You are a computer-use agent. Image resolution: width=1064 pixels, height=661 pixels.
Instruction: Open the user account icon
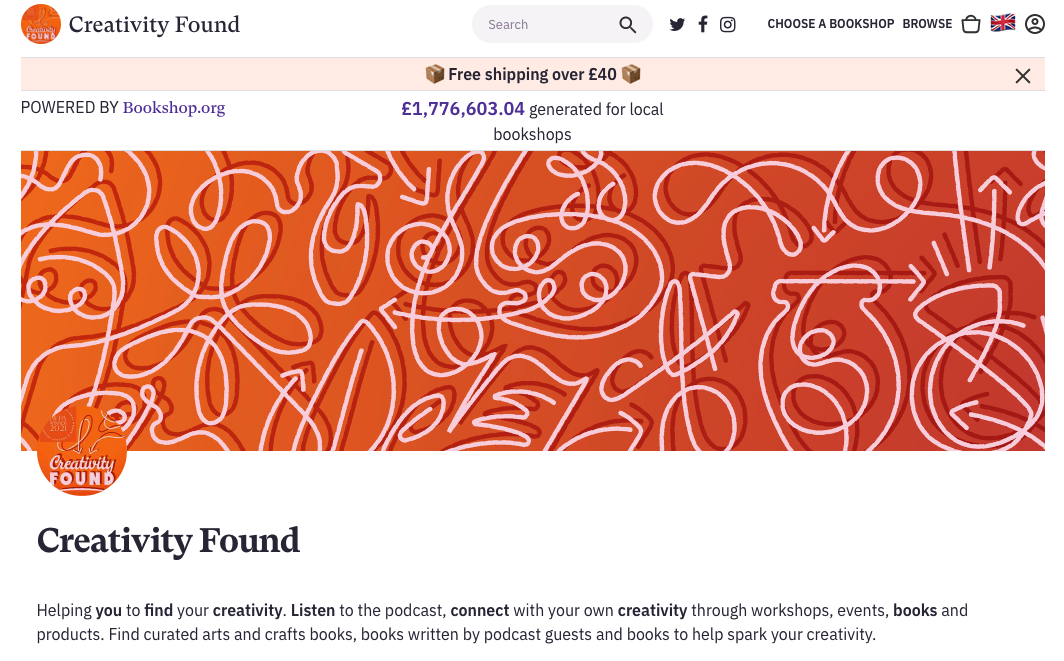(x=1034, y=24)
